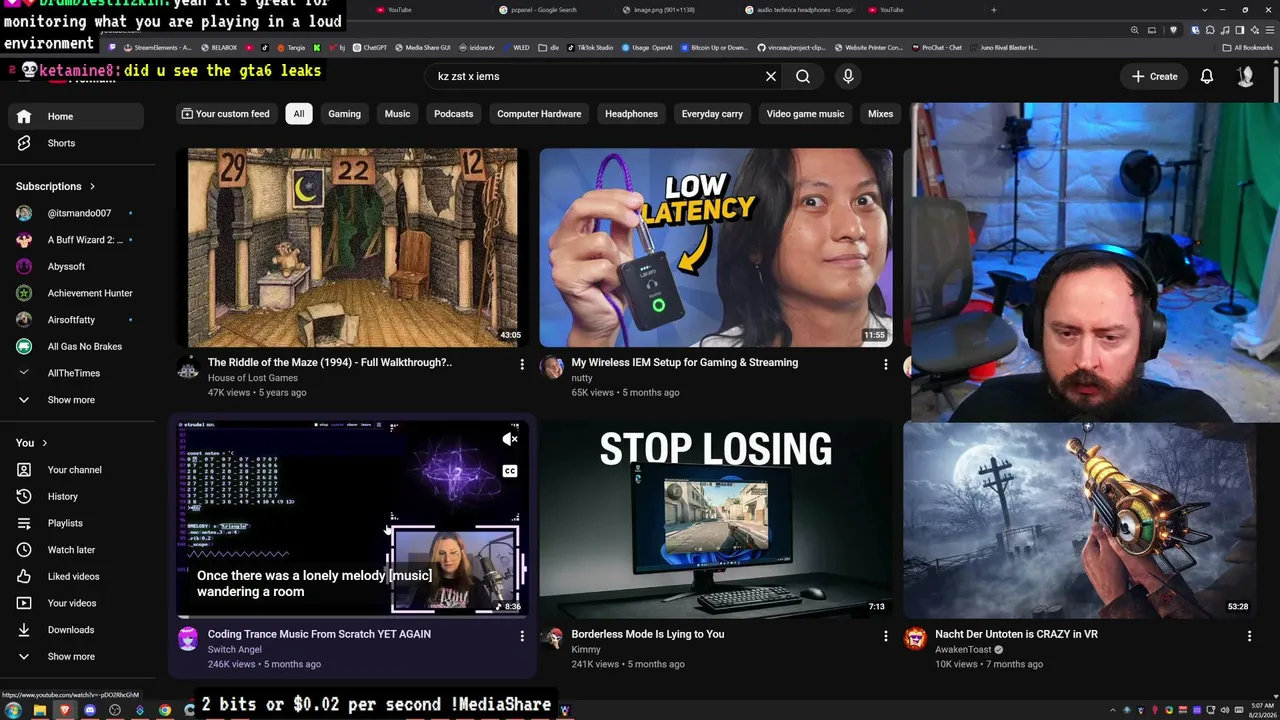
Task: Open the All Gas No Brakes subscription
Action: tap(76, 346)
